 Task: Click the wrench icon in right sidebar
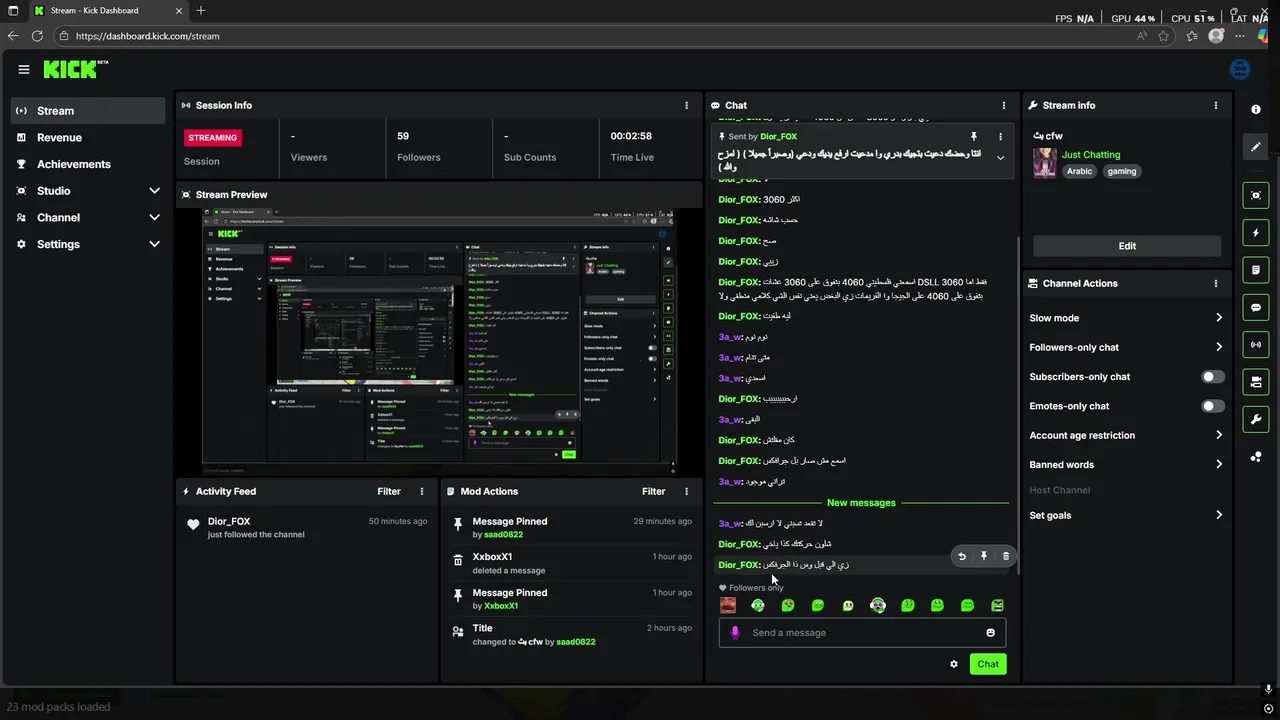click(x=1256, y=419)
